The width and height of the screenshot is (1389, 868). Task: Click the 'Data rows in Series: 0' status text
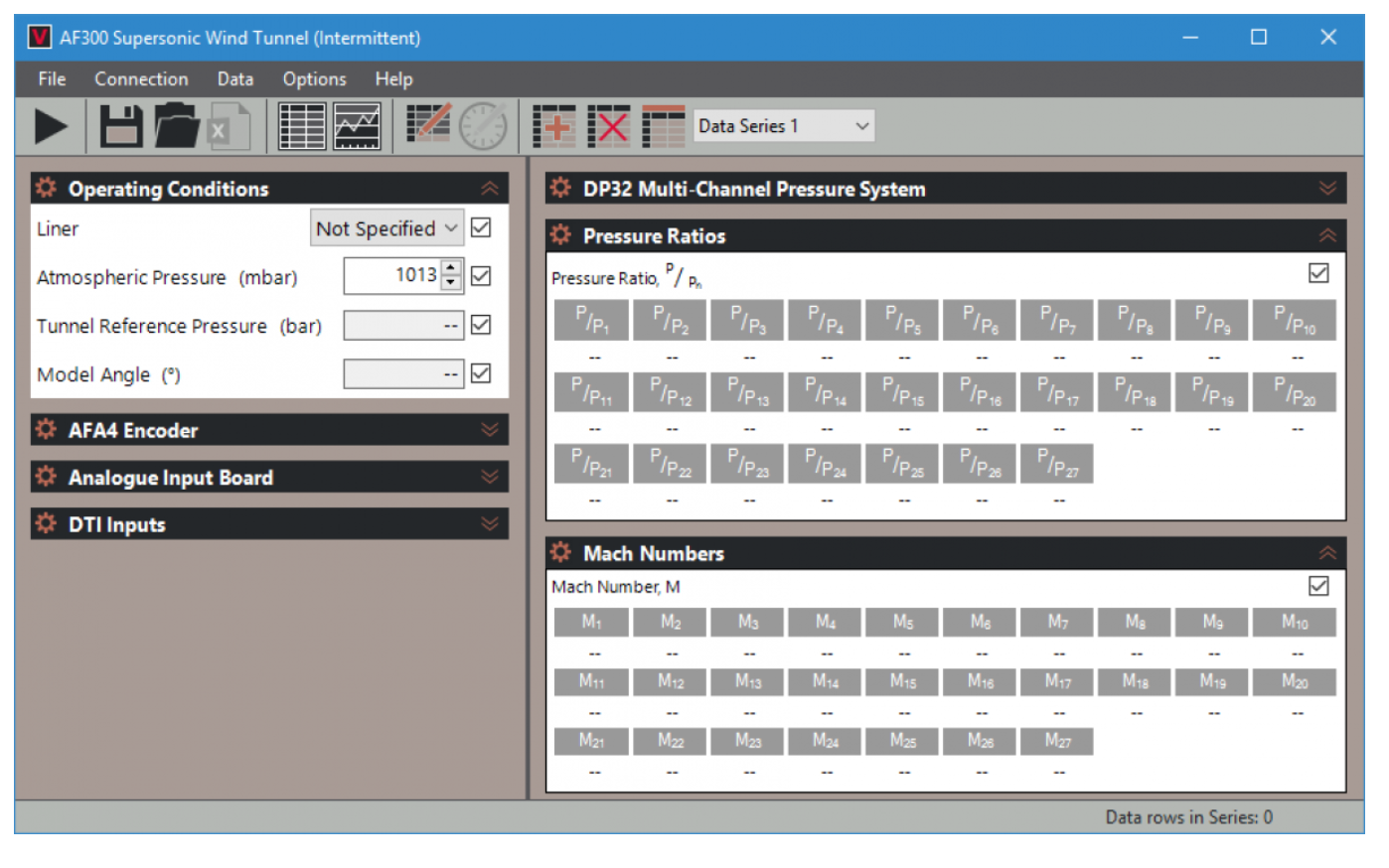1188,817
